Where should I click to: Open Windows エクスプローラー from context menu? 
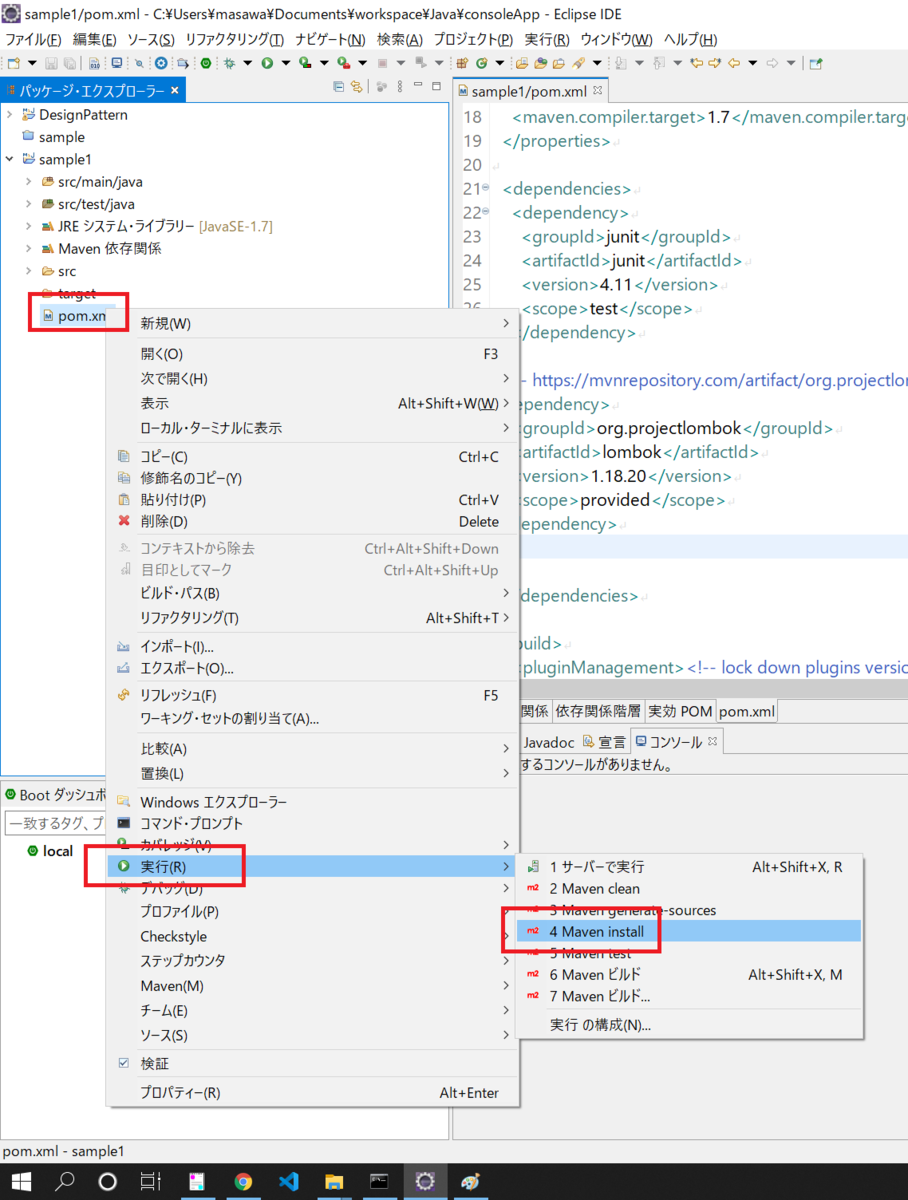coord(312,802)
